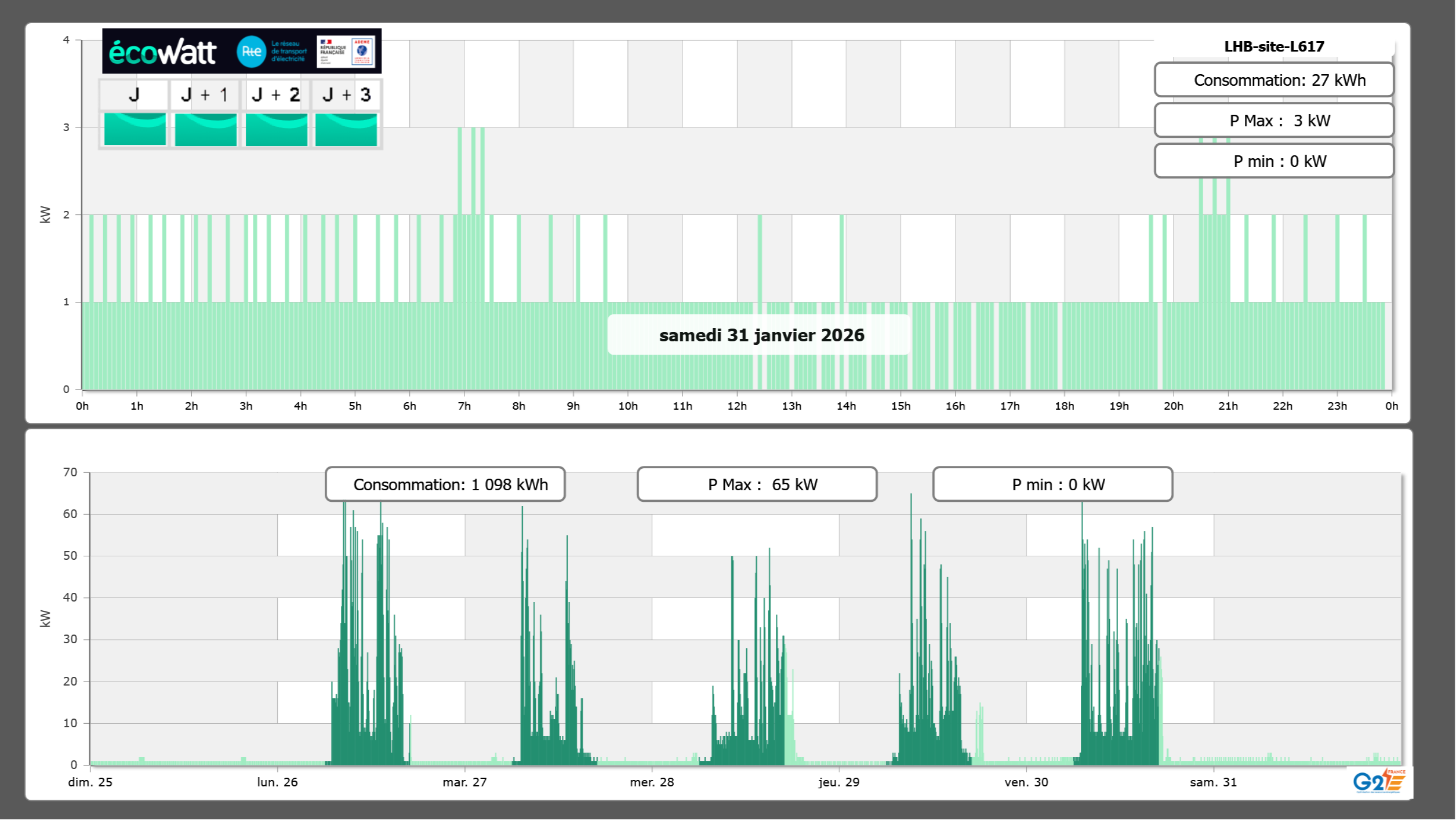This screenshot has height=820, width=1456.
Task: Click the top P min : 0 kW box
Action: point(1274,161)
